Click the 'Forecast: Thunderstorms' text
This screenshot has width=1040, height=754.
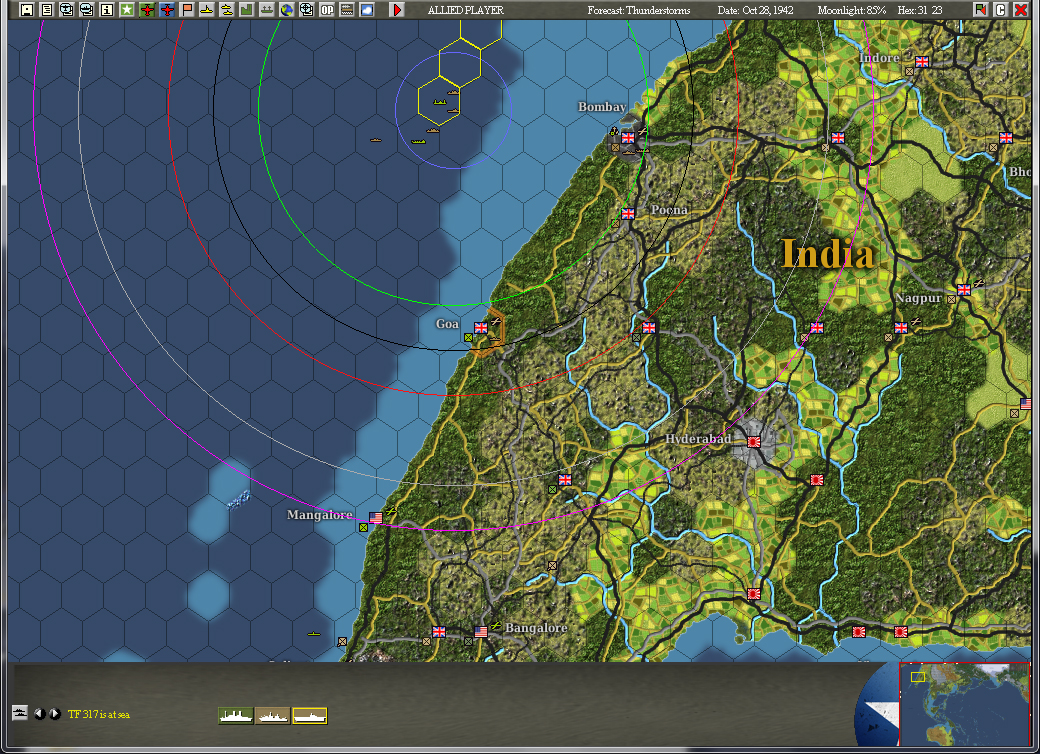[639, 10]
